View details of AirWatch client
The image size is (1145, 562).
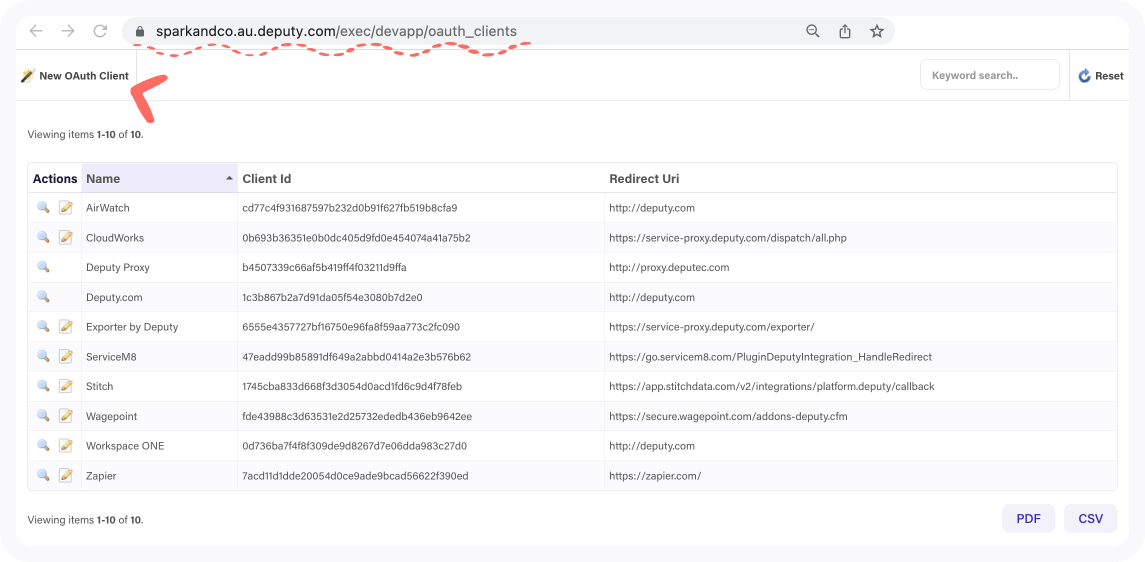43,207
